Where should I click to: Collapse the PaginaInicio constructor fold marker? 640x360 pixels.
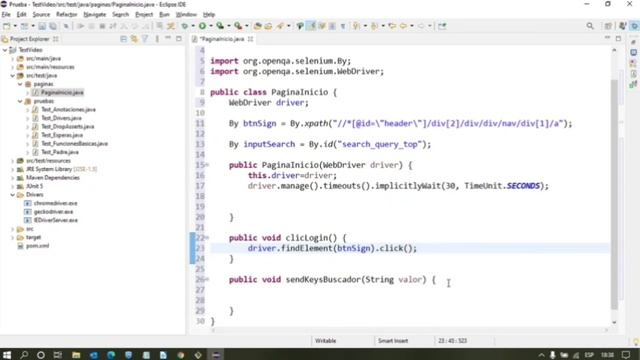(x=207, y=165)
